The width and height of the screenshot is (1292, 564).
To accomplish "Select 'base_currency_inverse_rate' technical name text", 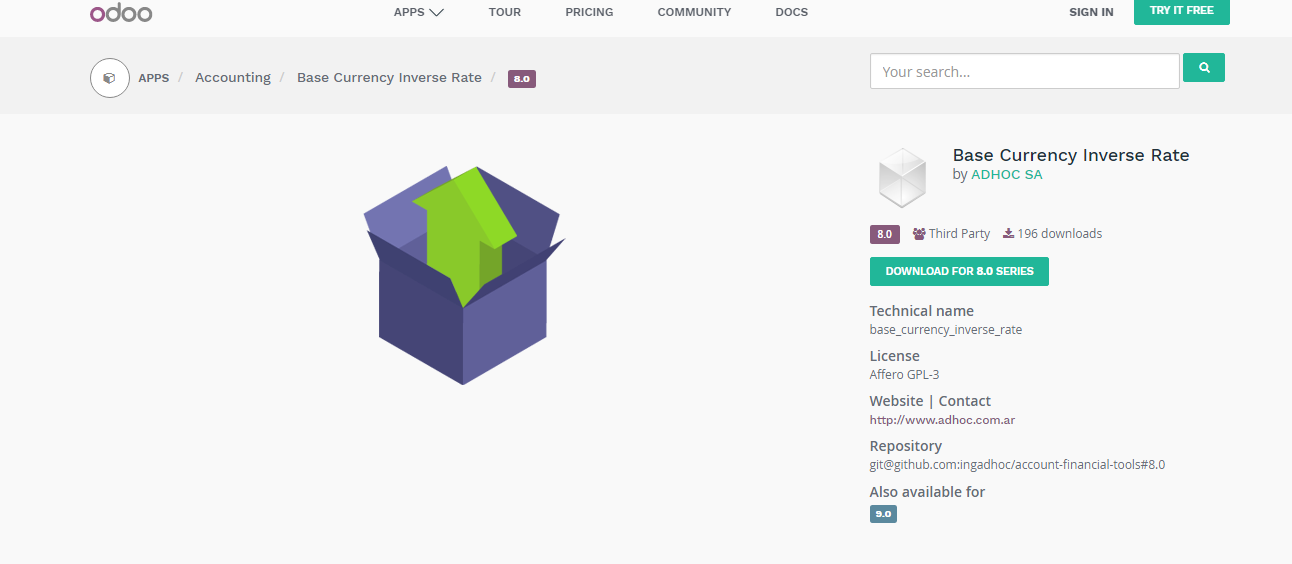I will 946,329.
